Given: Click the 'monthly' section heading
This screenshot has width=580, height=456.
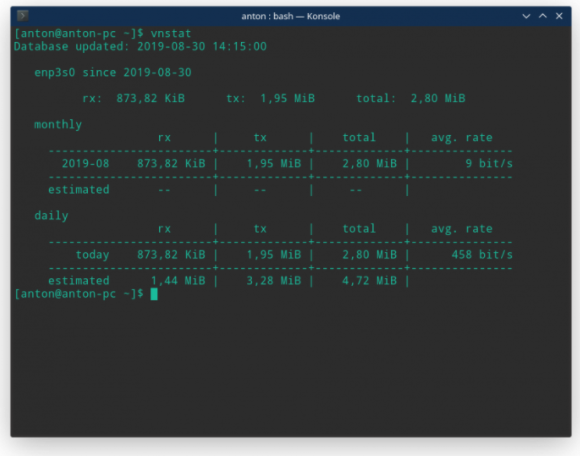Looking at the screenshot, I should (58, 125).
